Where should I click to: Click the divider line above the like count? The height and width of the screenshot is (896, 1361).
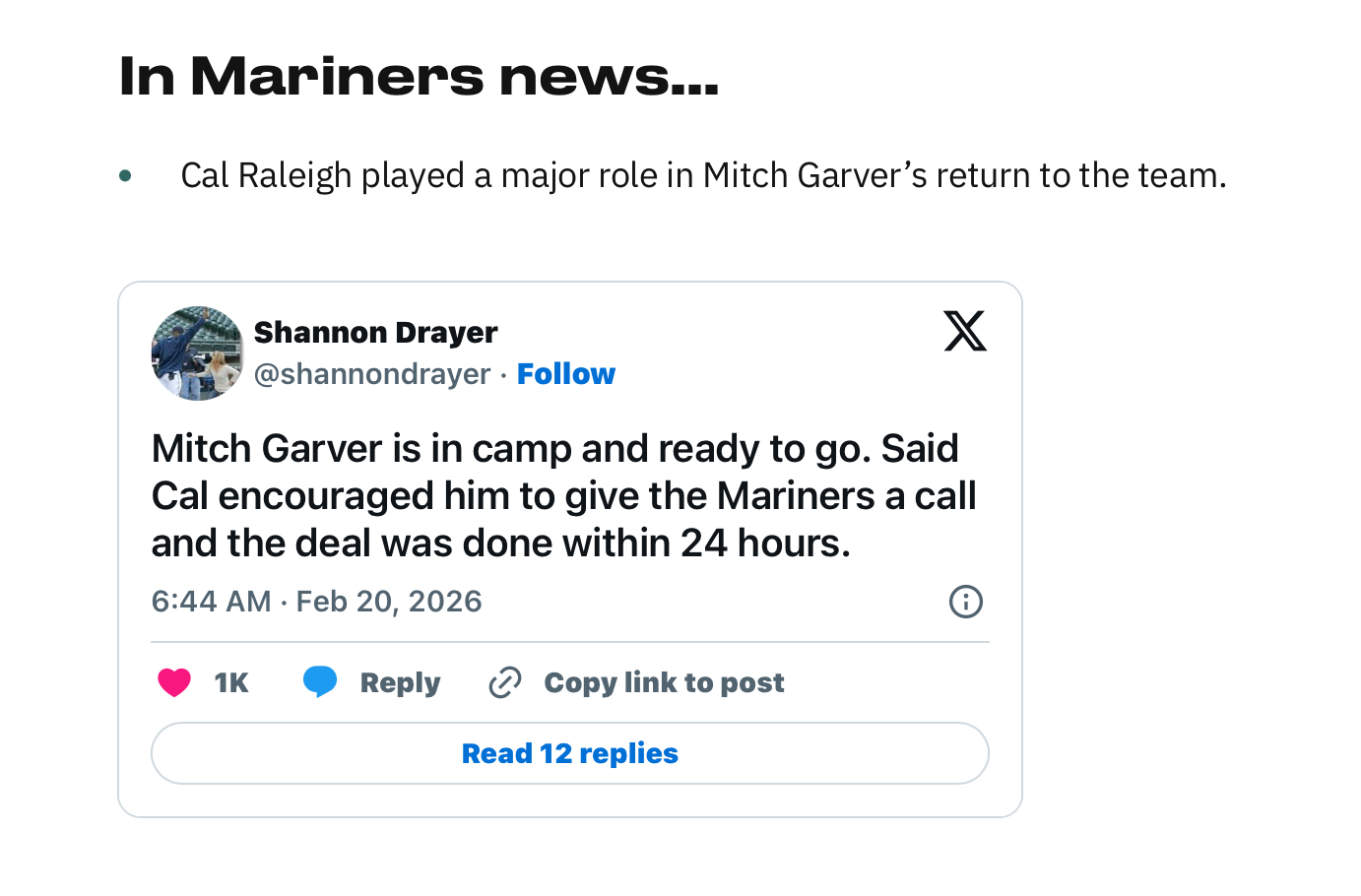tap(569, 642)
